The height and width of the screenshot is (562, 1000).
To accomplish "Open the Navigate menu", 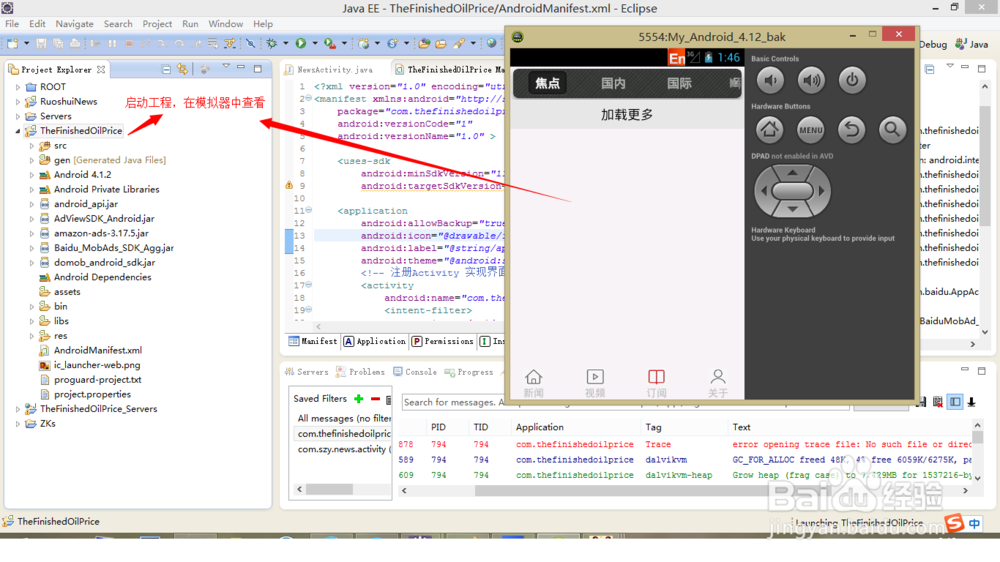I will pos(74,24).
